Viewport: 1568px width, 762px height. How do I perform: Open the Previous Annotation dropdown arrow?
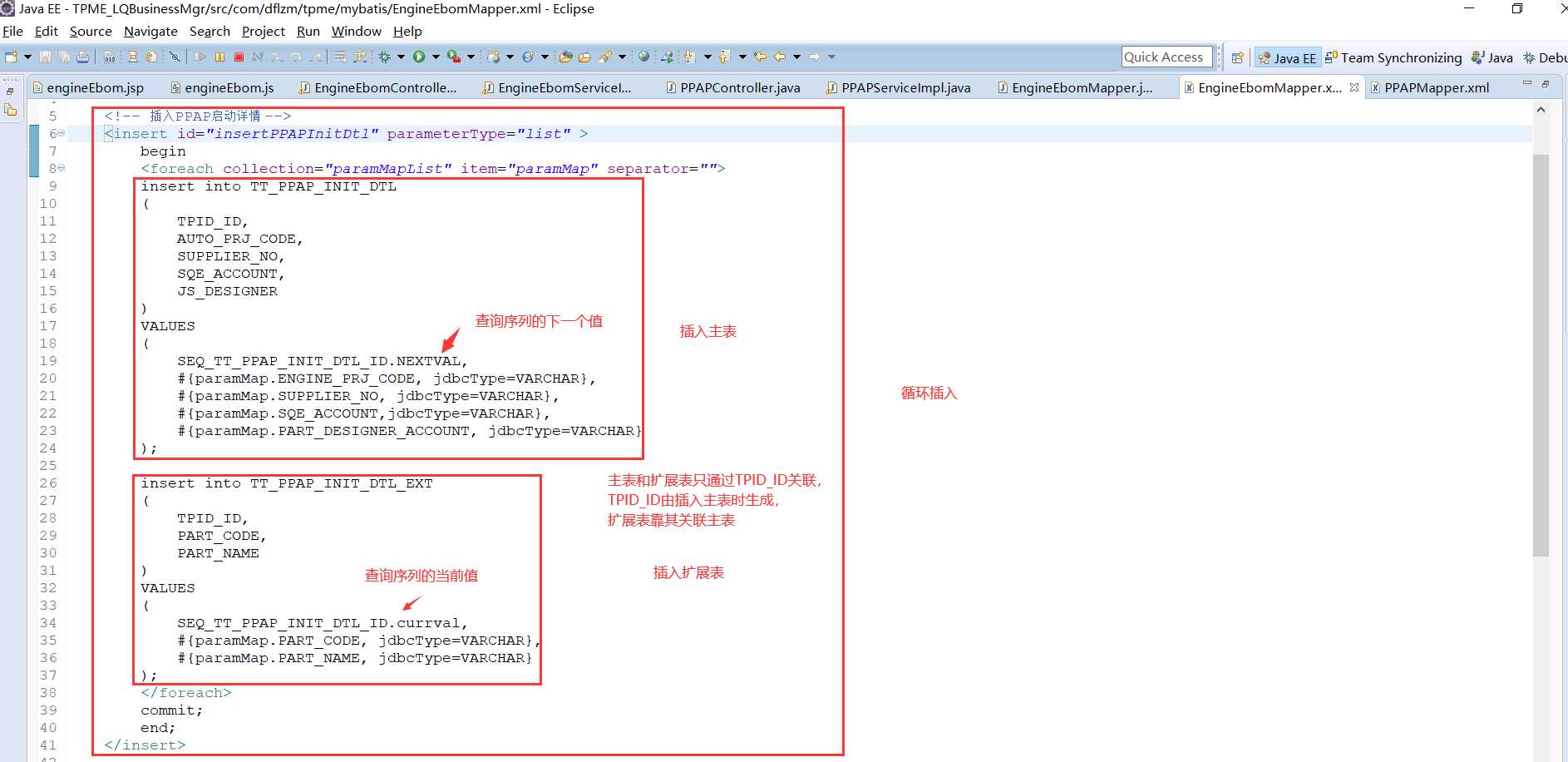[742, 57]
